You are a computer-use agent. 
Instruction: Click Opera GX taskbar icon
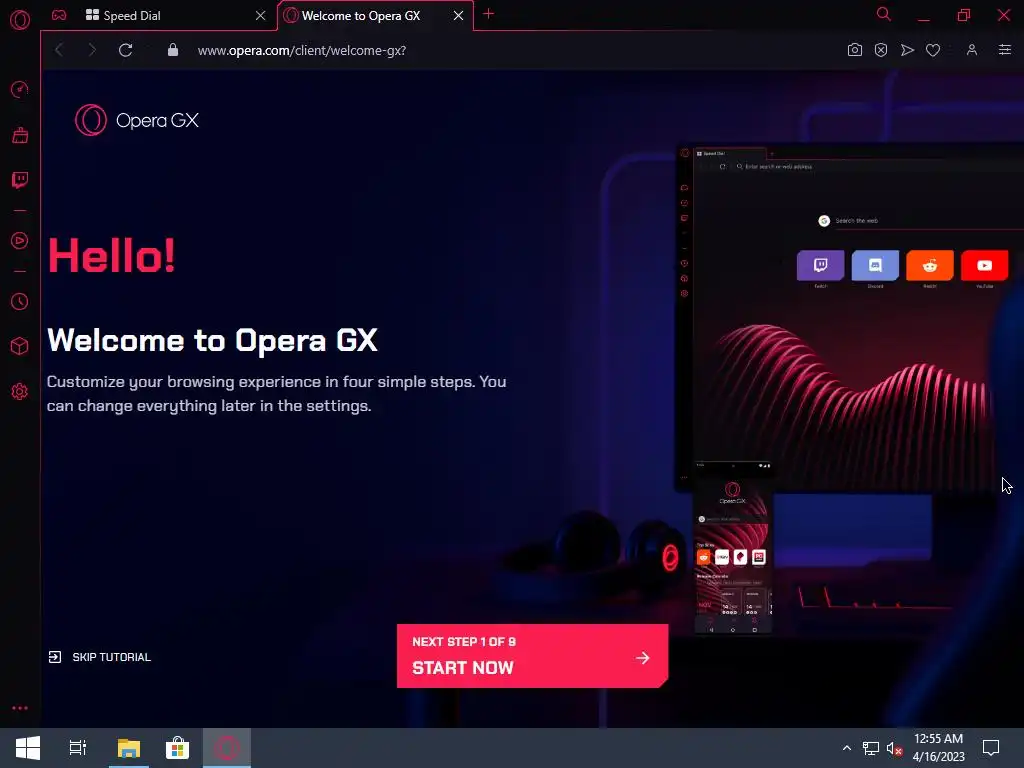tap(227, 748)
